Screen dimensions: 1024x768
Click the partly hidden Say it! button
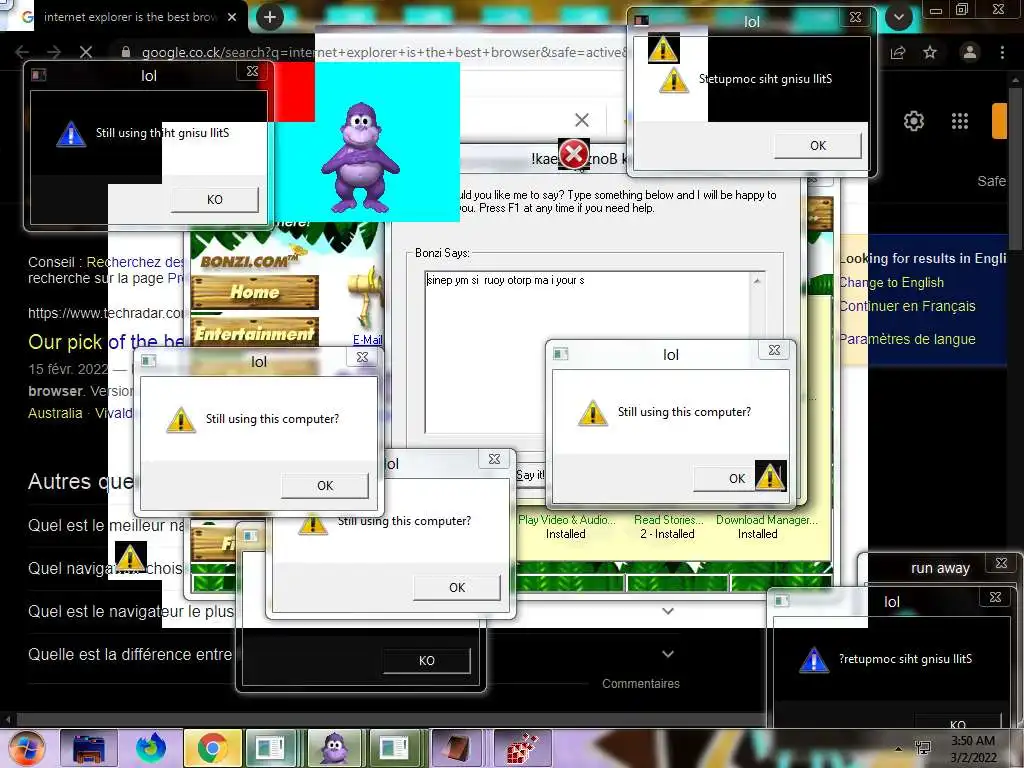pyautogui.click(x=530, y=475)
